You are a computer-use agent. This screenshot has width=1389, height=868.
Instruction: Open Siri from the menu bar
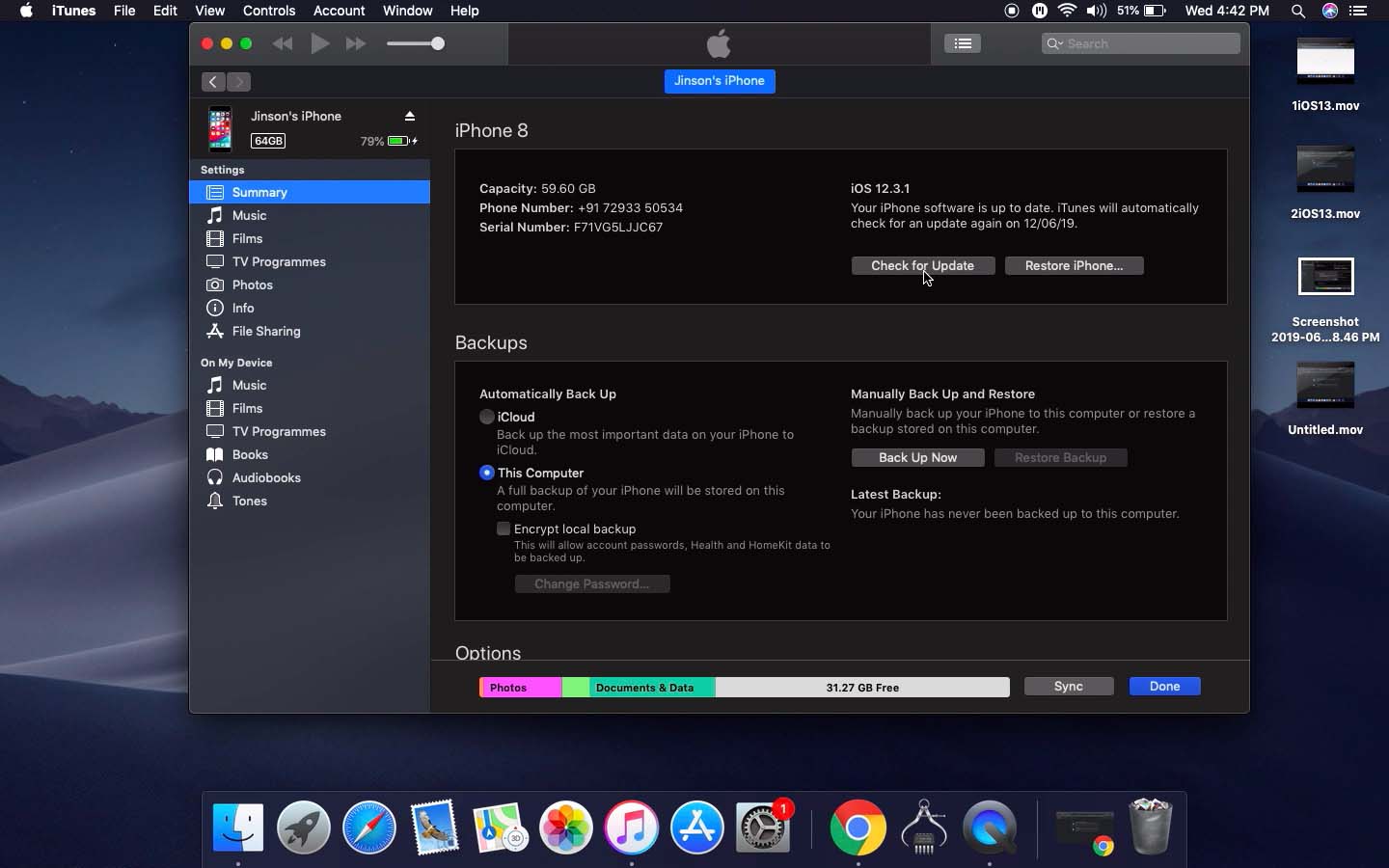(x=1330, y=11)
